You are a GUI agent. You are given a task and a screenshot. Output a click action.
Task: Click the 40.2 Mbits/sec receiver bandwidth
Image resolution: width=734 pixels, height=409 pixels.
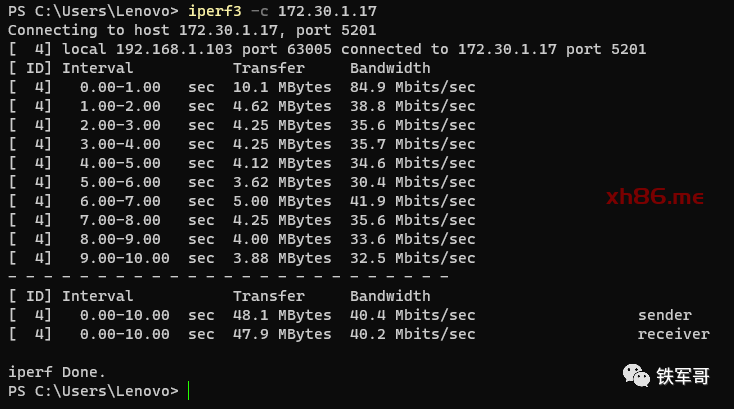click(x=412, y=334)
